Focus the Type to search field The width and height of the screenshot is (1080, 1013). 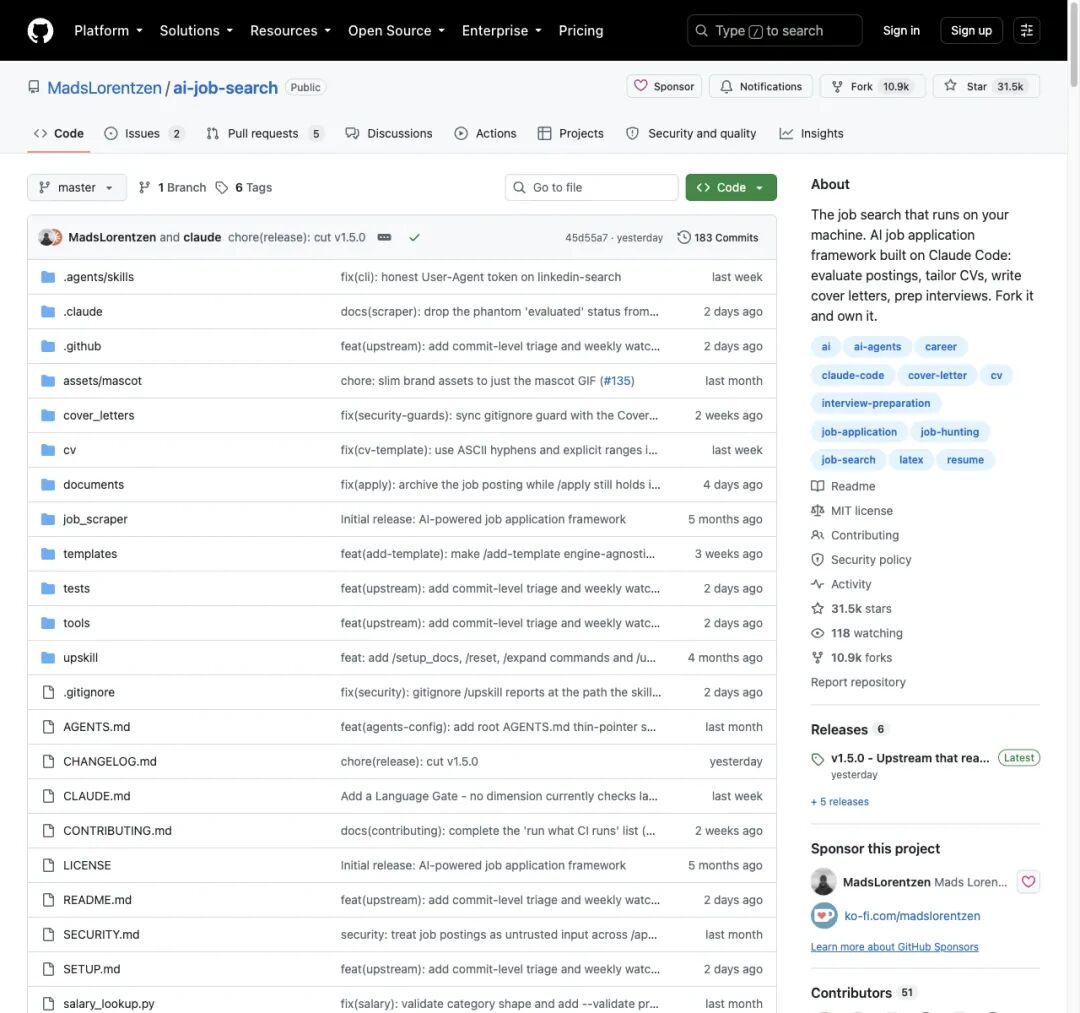tap(774, 31)
